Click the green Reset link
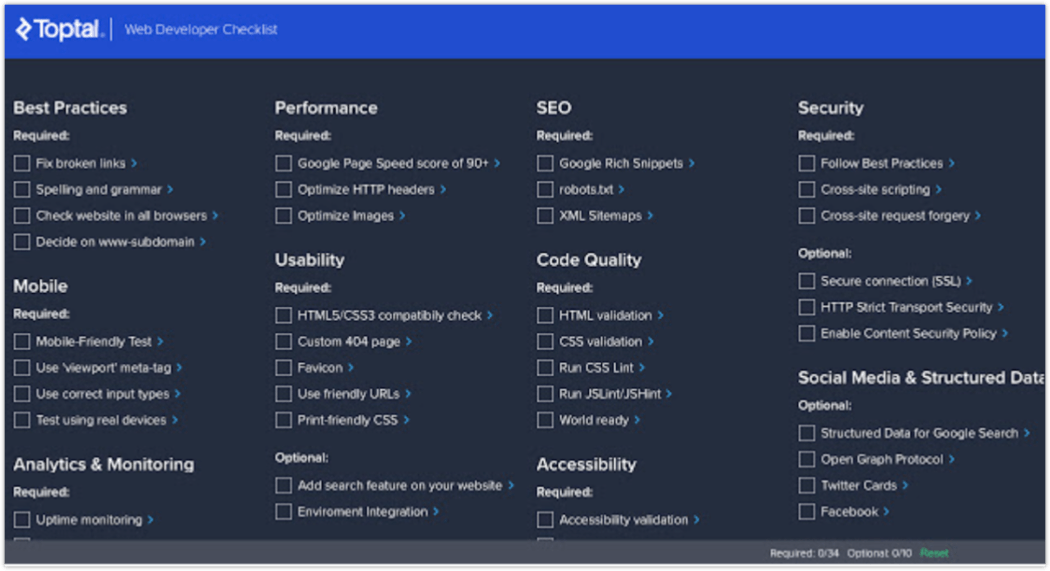 click(x=934, y=553)
